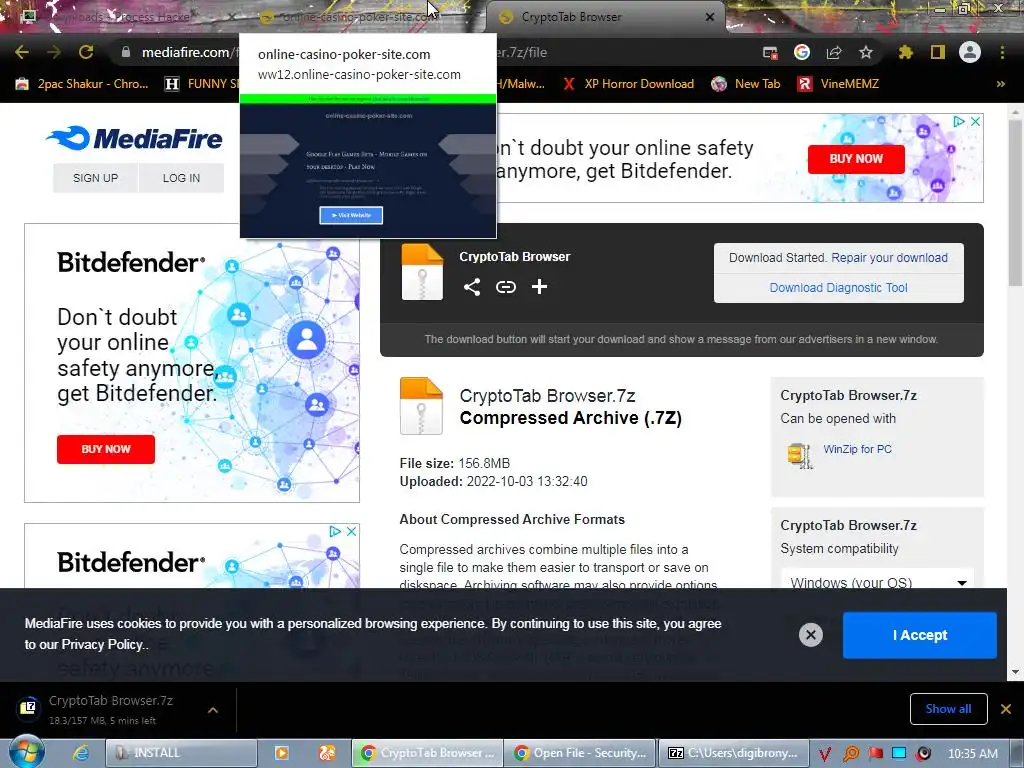Open the Extensions puzzle icon
The image size is (1024, 768).
click(905, 52)
